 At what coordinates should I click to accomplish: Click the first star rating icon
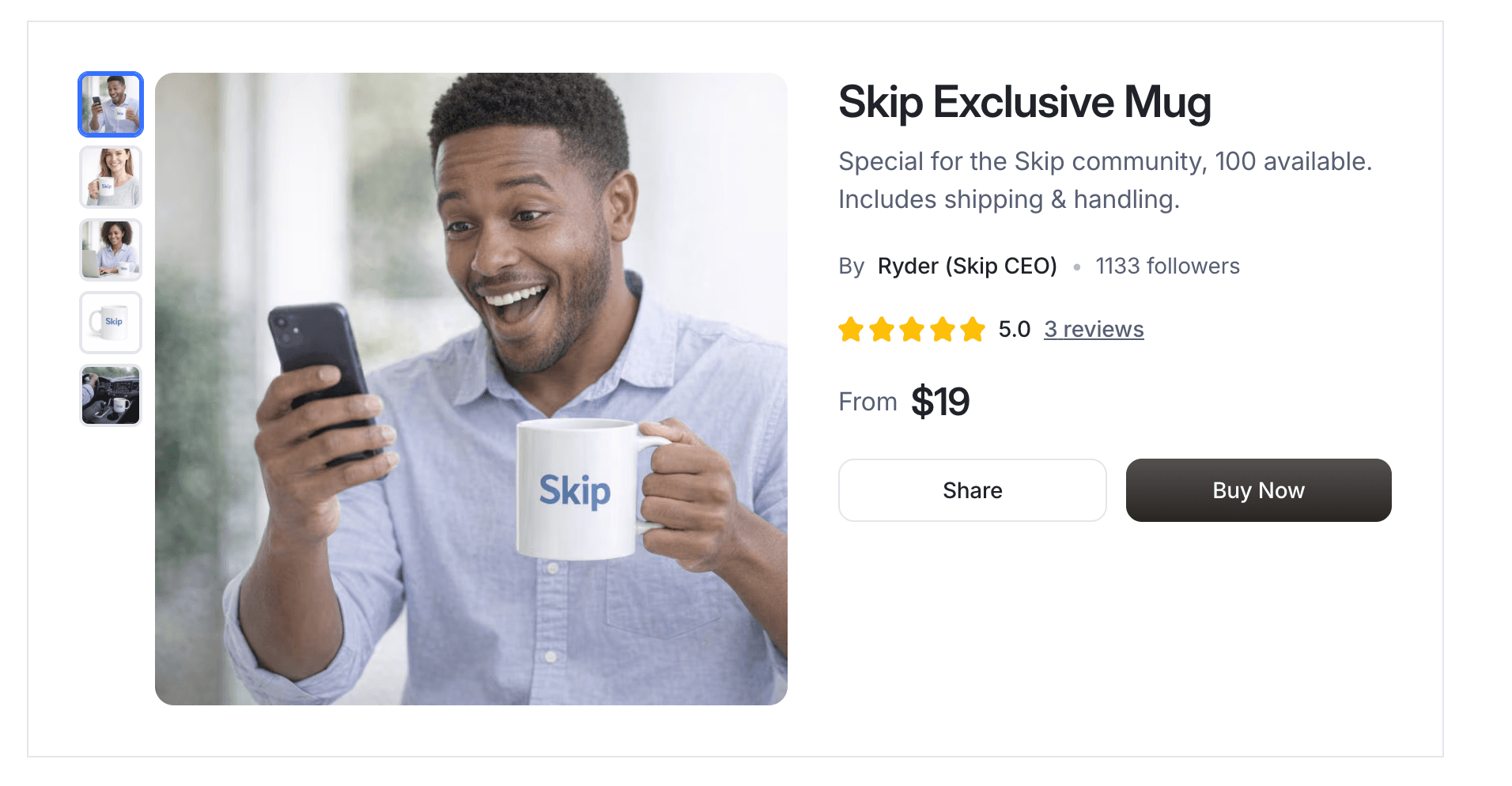[852, 330]
